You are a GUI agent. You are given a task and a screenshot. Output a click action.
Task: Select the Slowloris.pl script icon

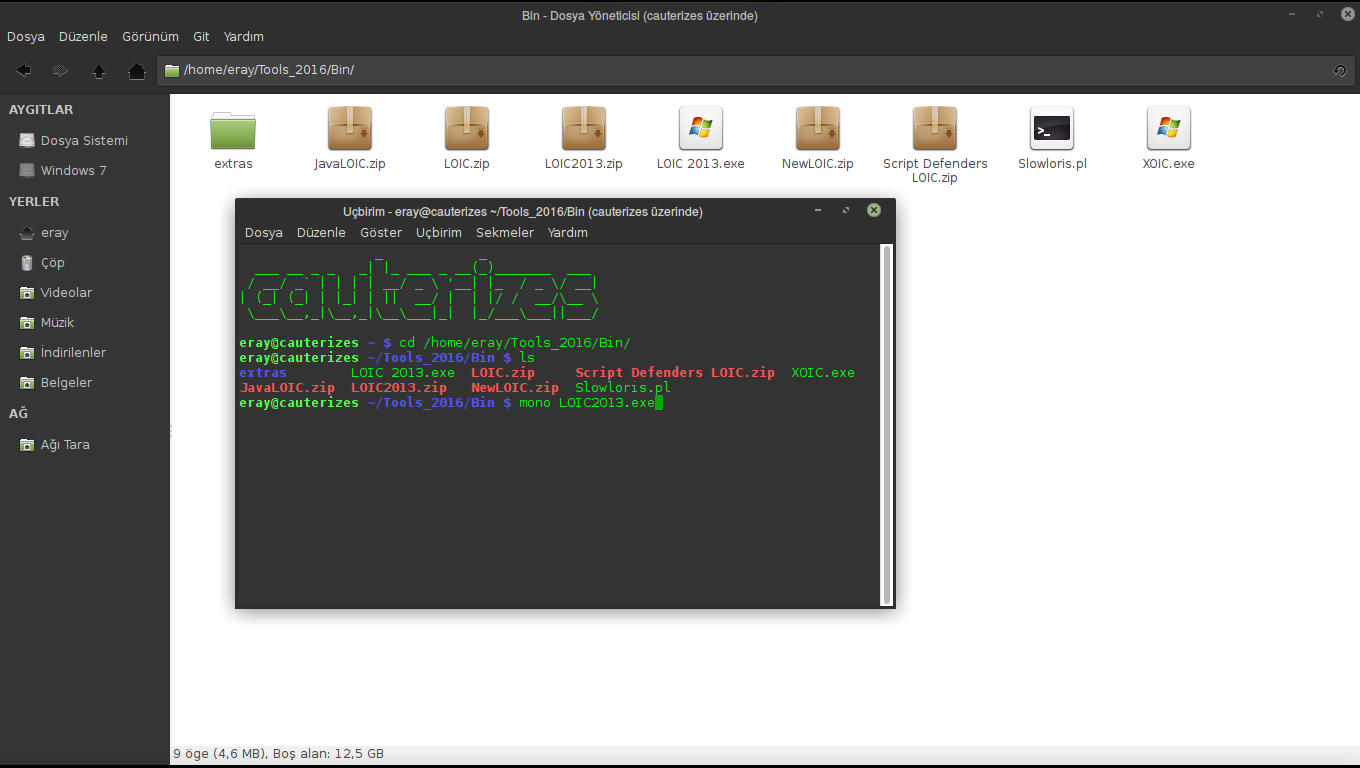[1052, 129]
